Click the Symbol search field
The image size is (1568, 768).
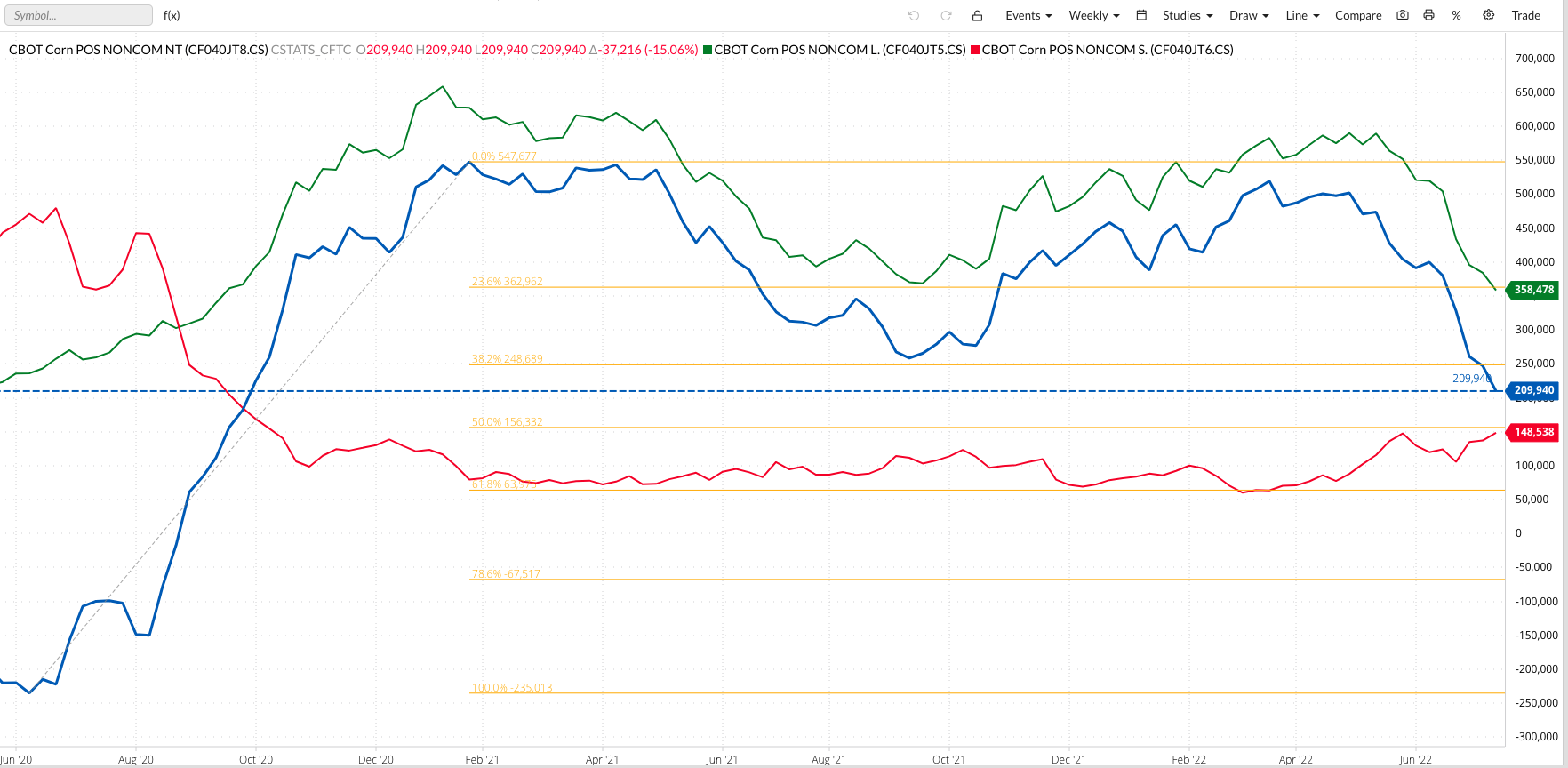[x=78, y=15]
